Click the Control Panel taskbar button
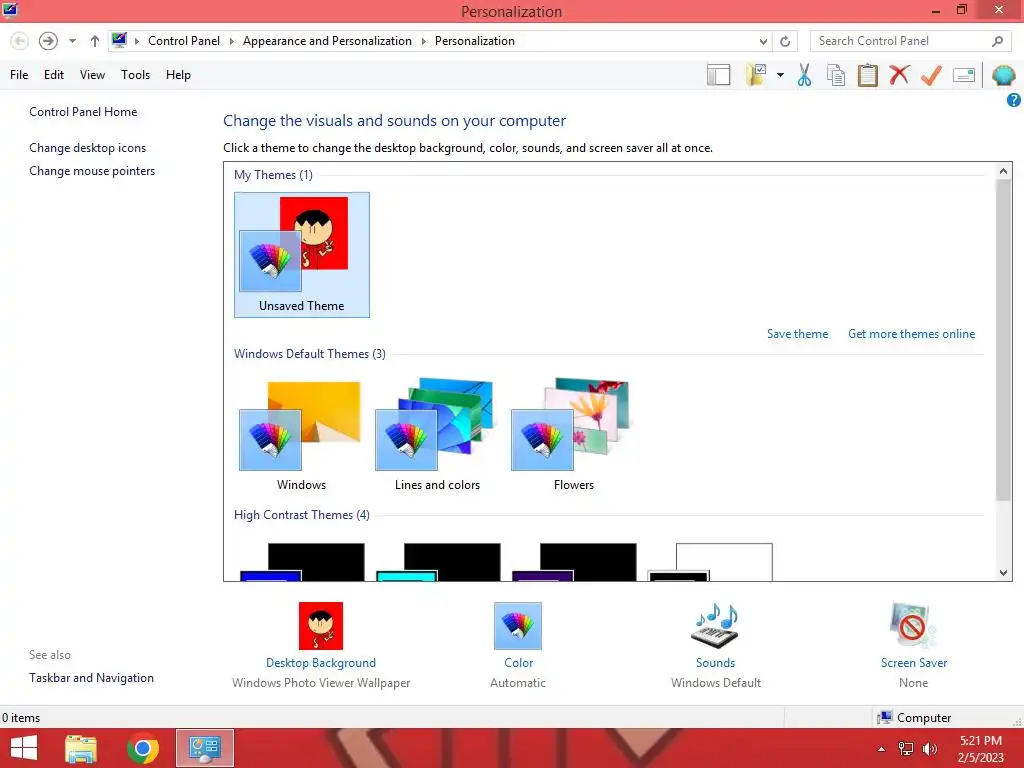The image size is (1024, 768). coord(205,748)
